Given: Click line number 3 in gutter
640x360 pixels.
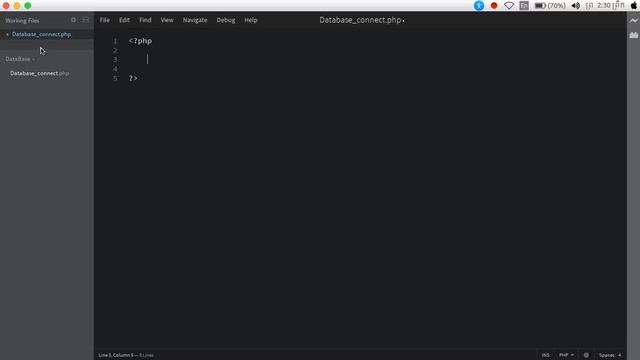Looking at the screenshot, I should tap(115, 60).
